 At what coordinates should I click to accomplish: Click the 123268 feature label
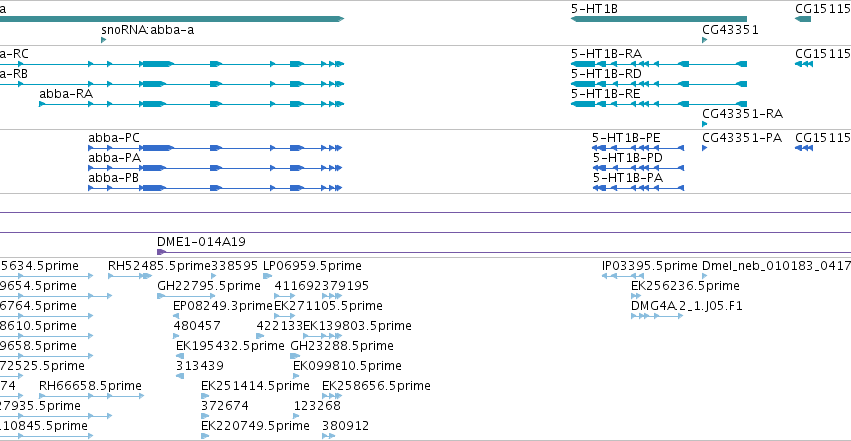(x=317, y=406)
